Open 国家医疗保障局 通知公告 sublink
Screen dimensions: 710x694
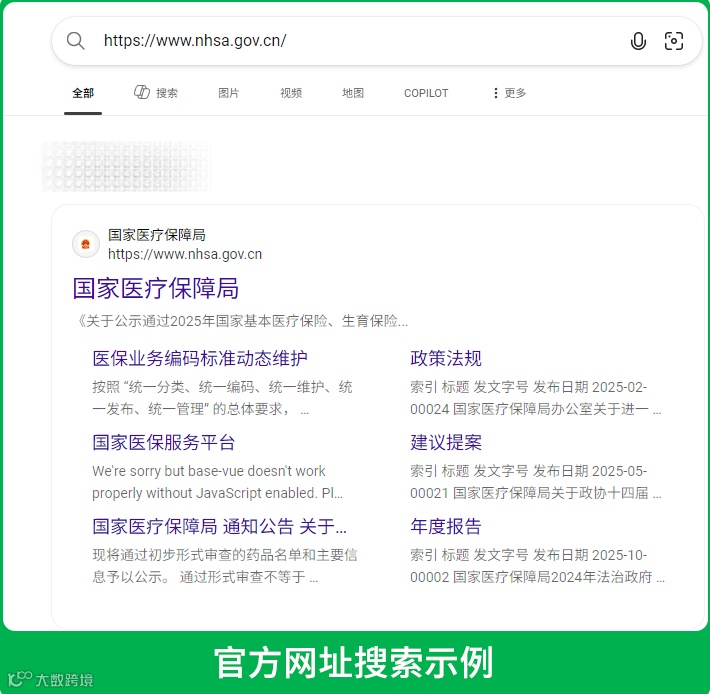[220, 526]
